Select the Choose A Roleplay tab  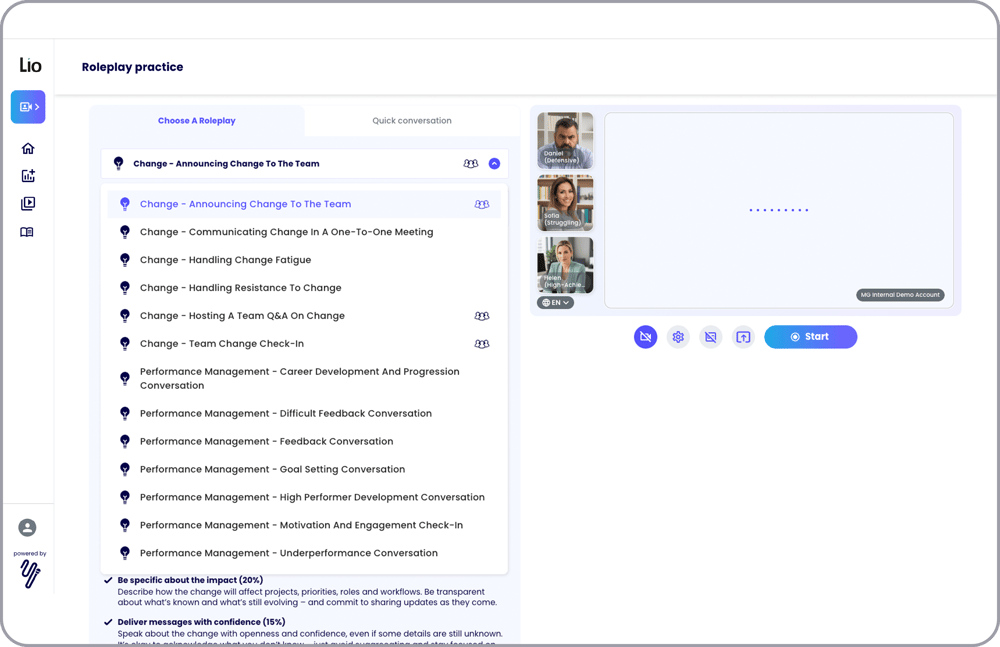(x=197, y=121)
